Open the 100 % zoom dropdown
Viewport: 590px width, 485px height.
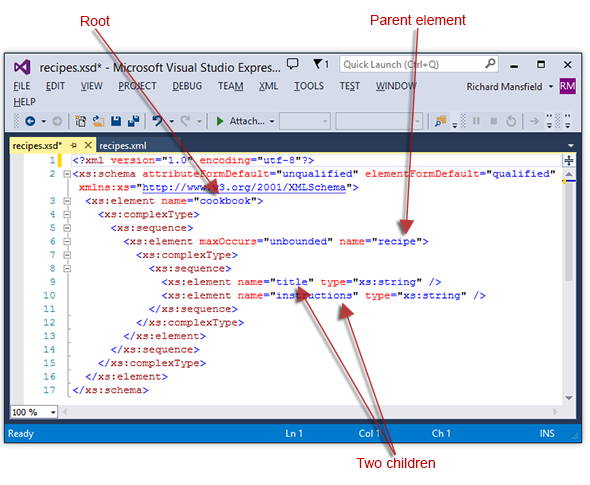tap(53, 412)
